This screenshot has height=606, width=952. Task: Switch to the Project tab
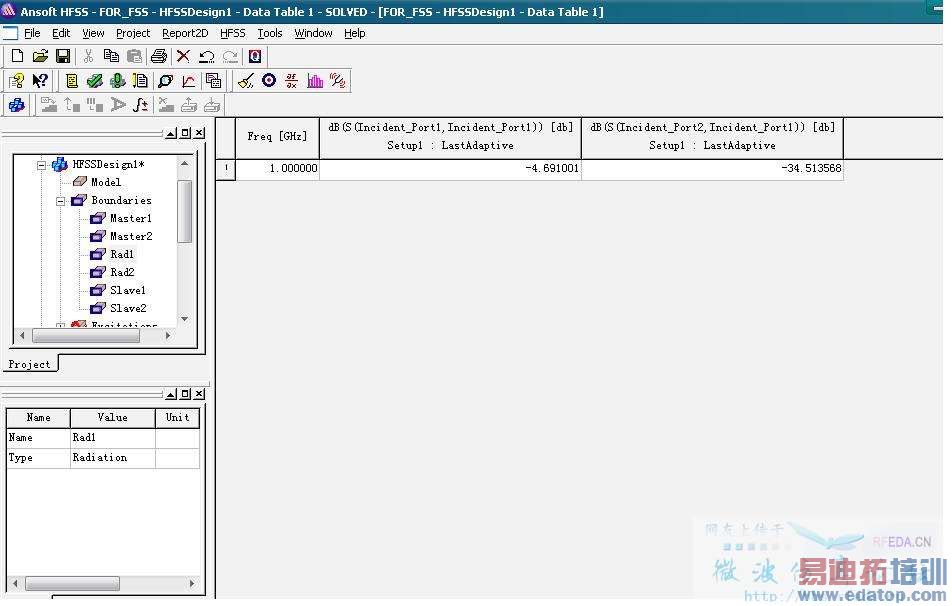tap(30, 364)
